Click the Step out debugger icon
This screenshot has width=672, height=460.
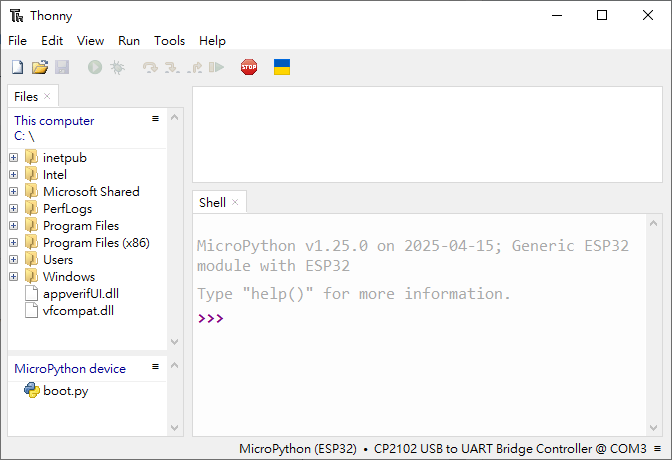pos(195,67)
